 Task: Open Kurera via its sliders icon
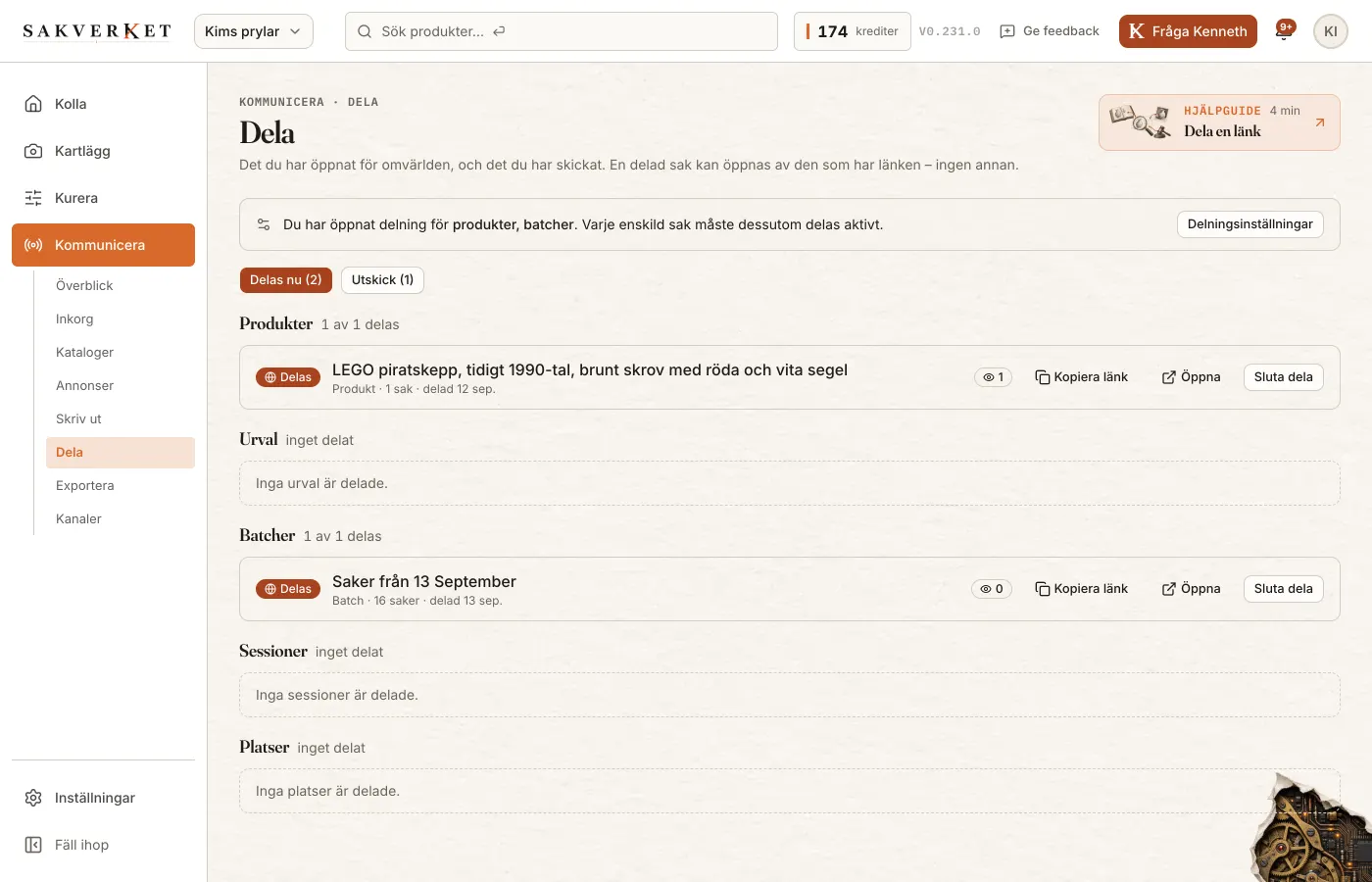click(x=33, y=198)
